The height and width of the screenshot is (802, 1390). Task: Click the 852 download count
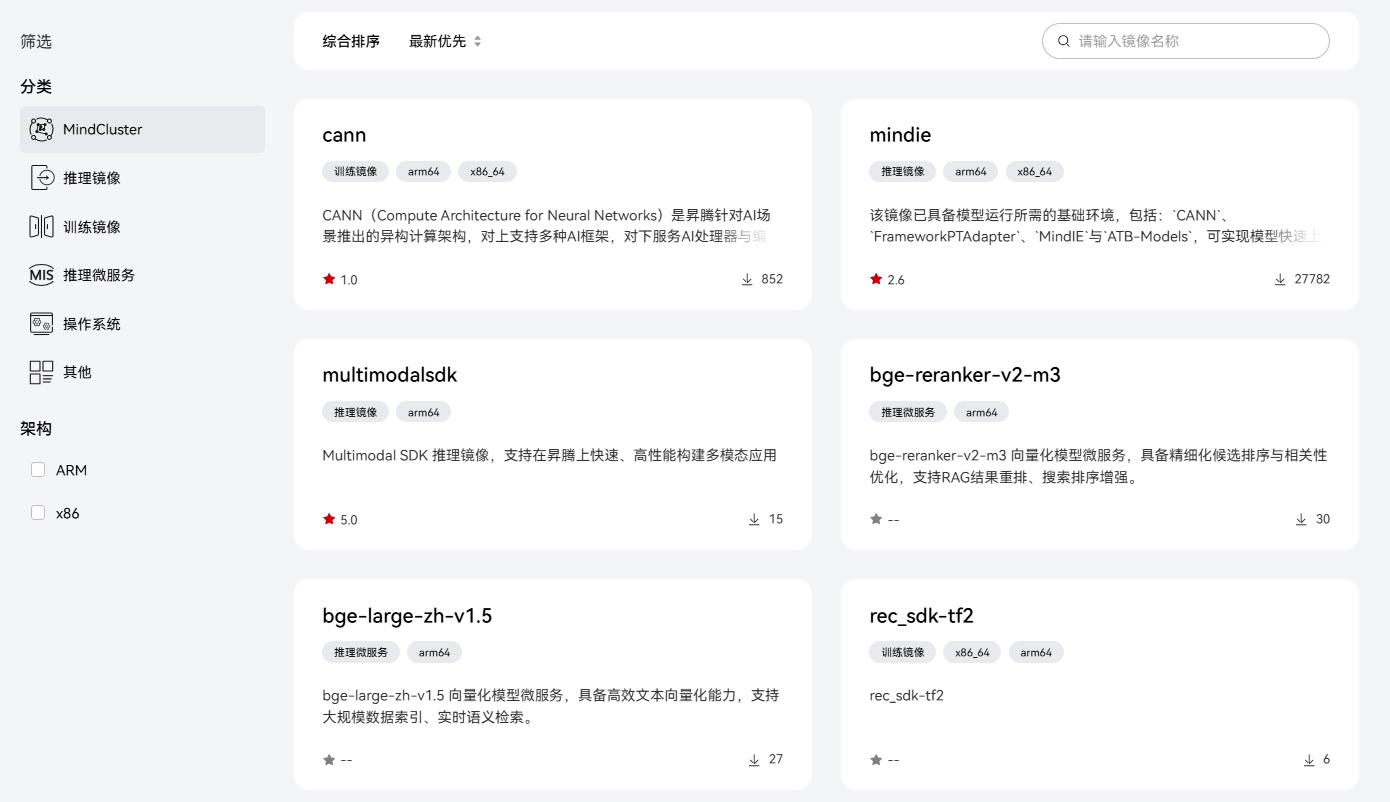click(772, 279)
